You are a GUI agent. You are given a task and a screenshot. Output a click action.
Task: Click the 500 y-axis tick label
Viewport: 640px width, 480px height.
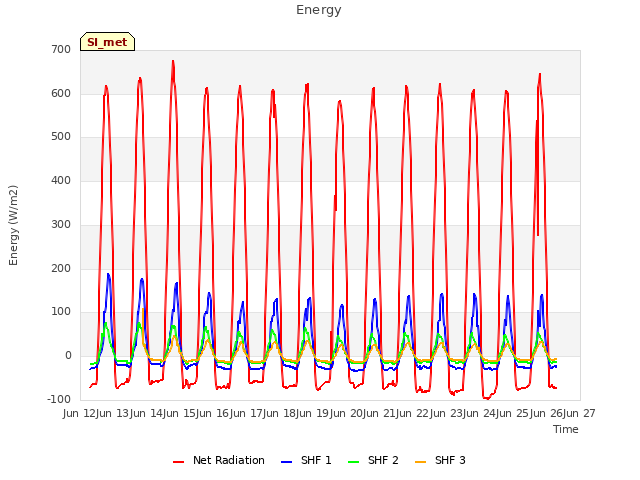point(61,137)
